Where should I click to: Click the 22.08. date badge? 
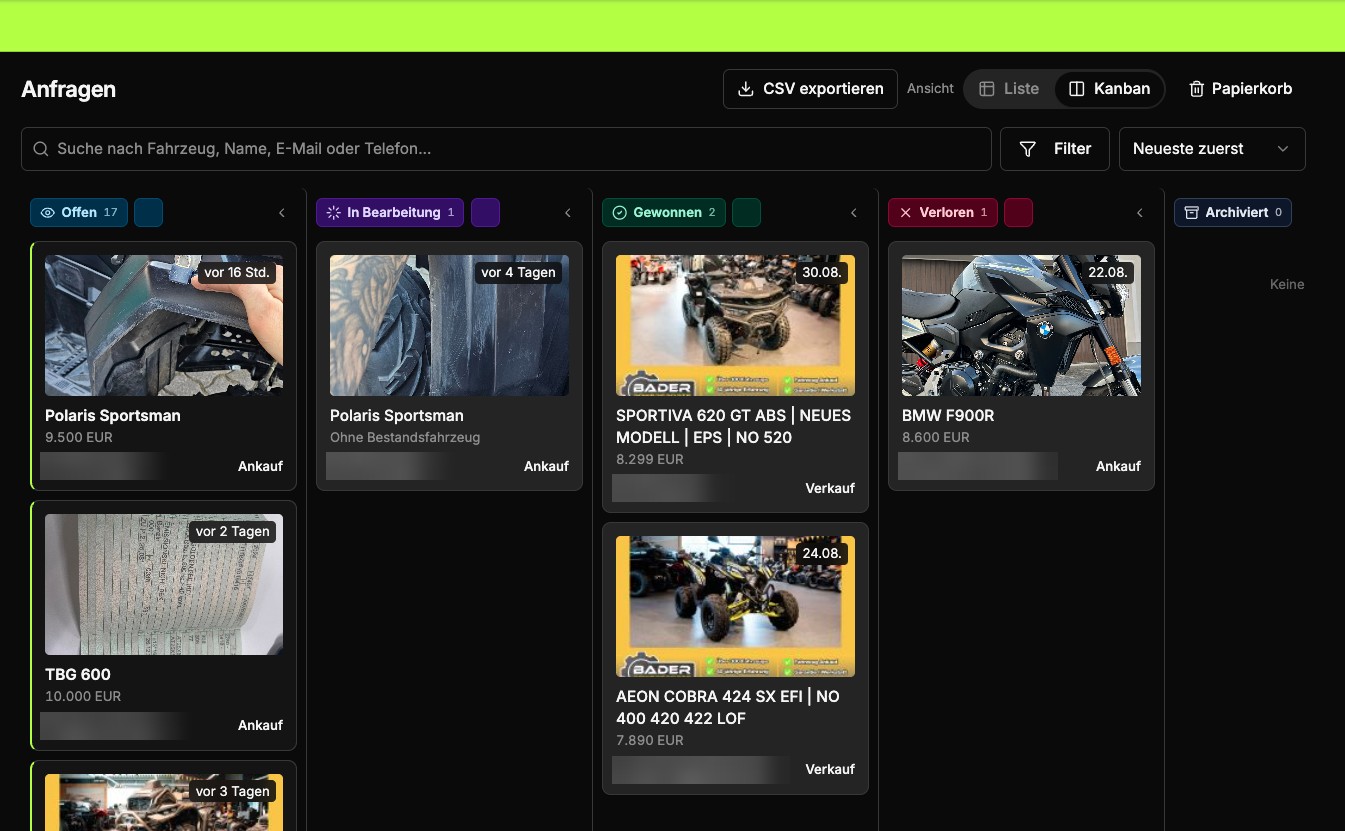point(1108,272)
